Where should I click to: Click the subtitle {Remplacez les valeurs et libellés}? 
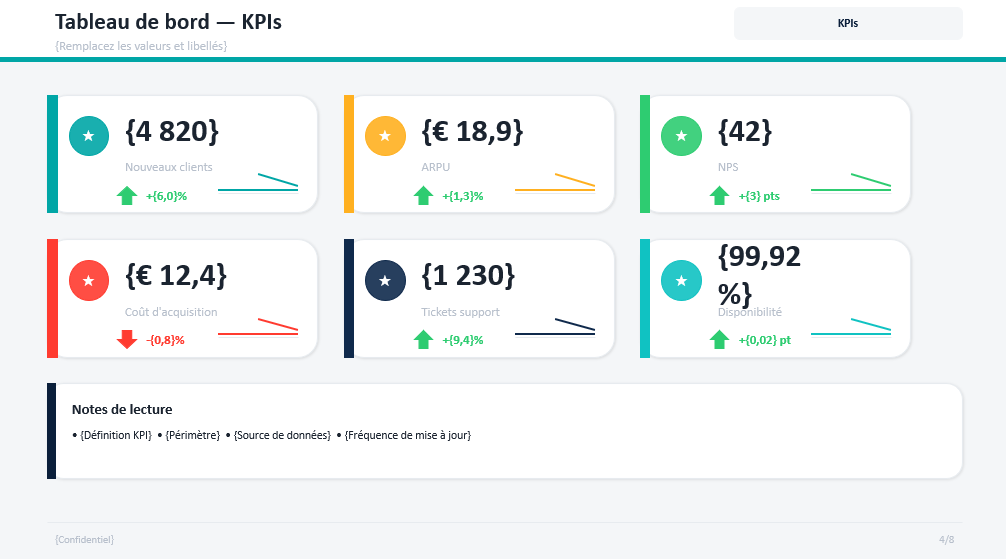pyautogui.click(x=141, y=46)
